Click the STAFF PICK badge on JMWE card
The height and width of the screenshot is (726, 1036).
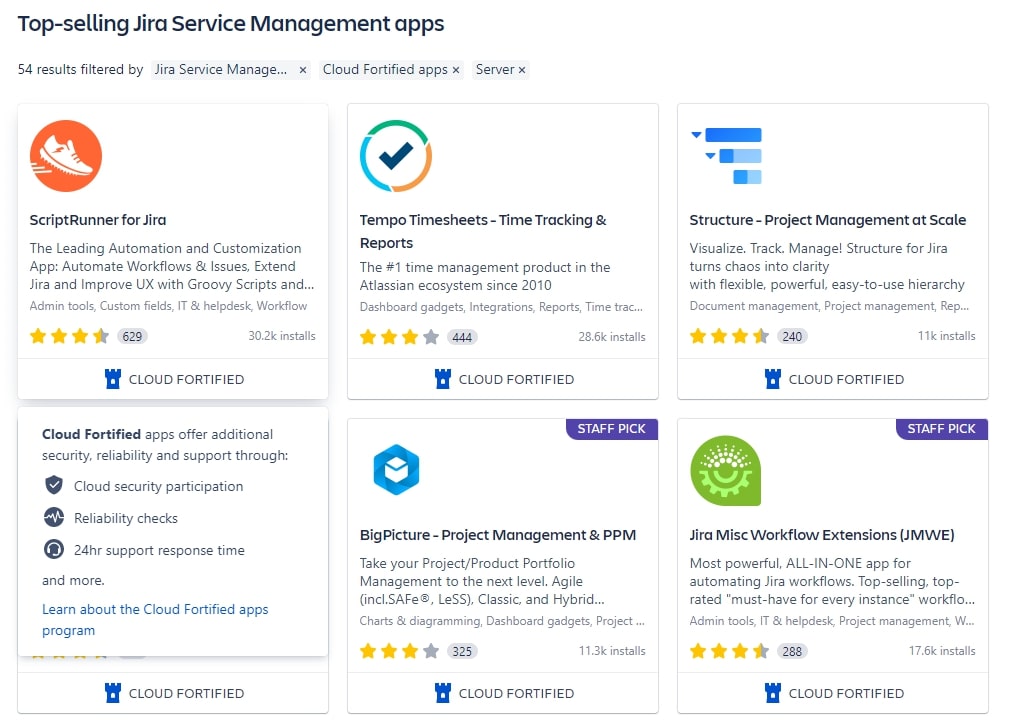942,429
